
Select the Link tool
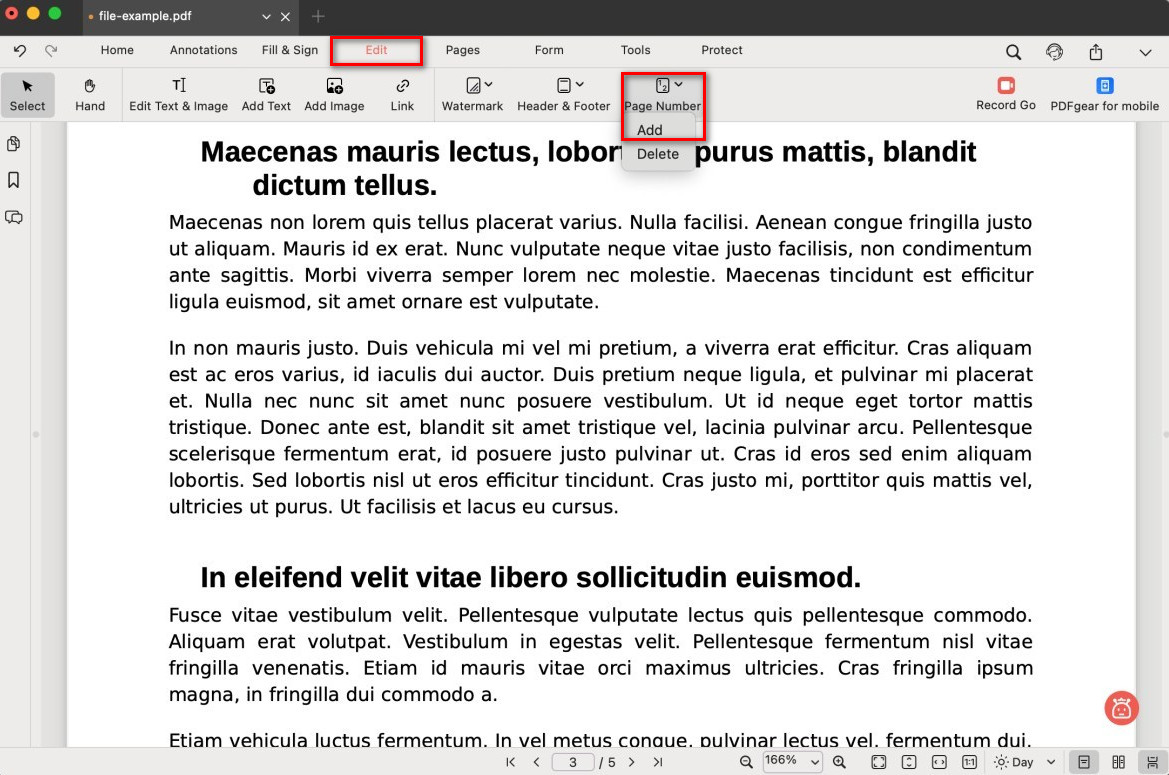402,94
